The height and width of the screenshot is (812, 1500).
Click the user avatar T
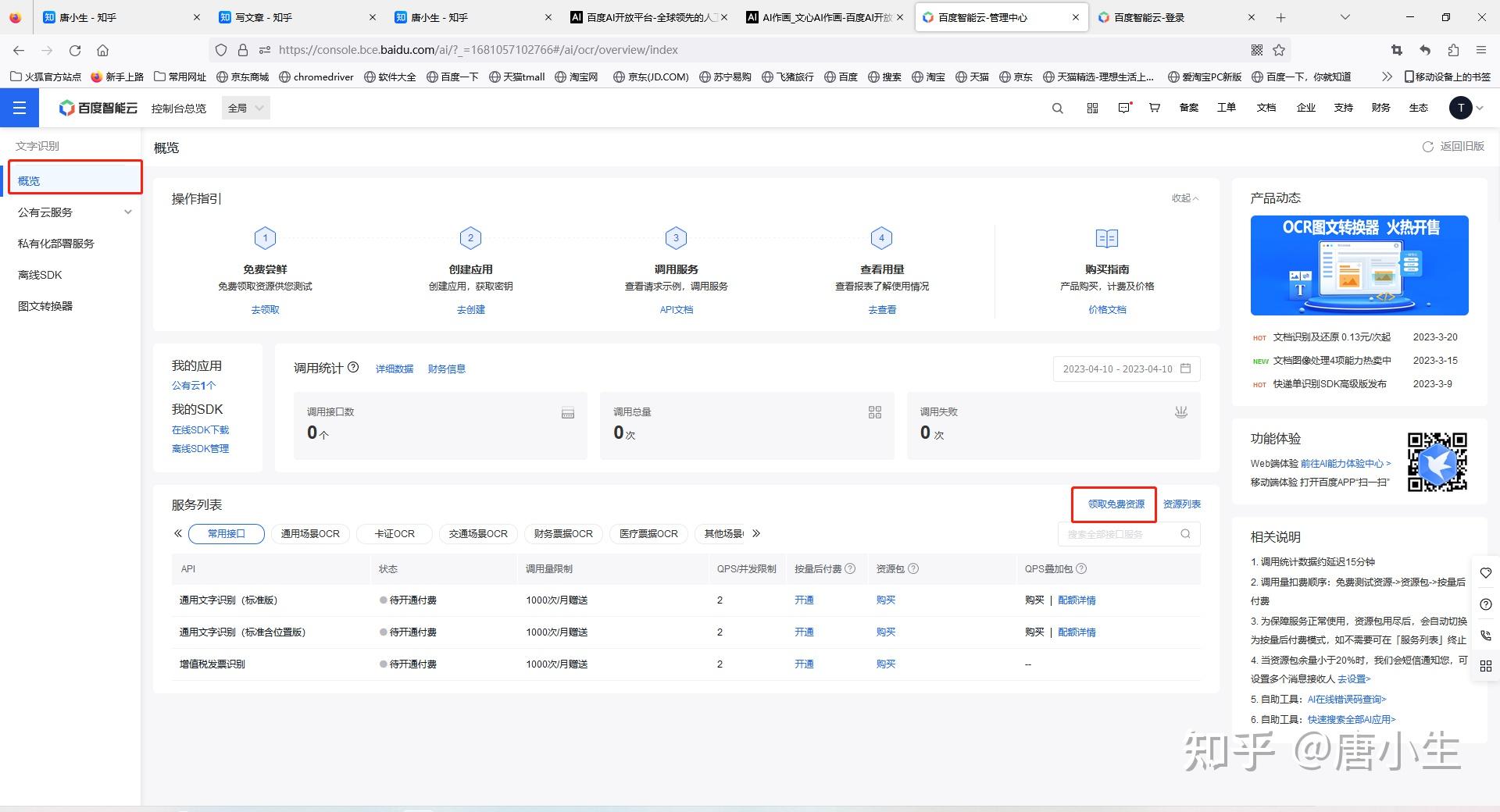[x=1460, y=108]
